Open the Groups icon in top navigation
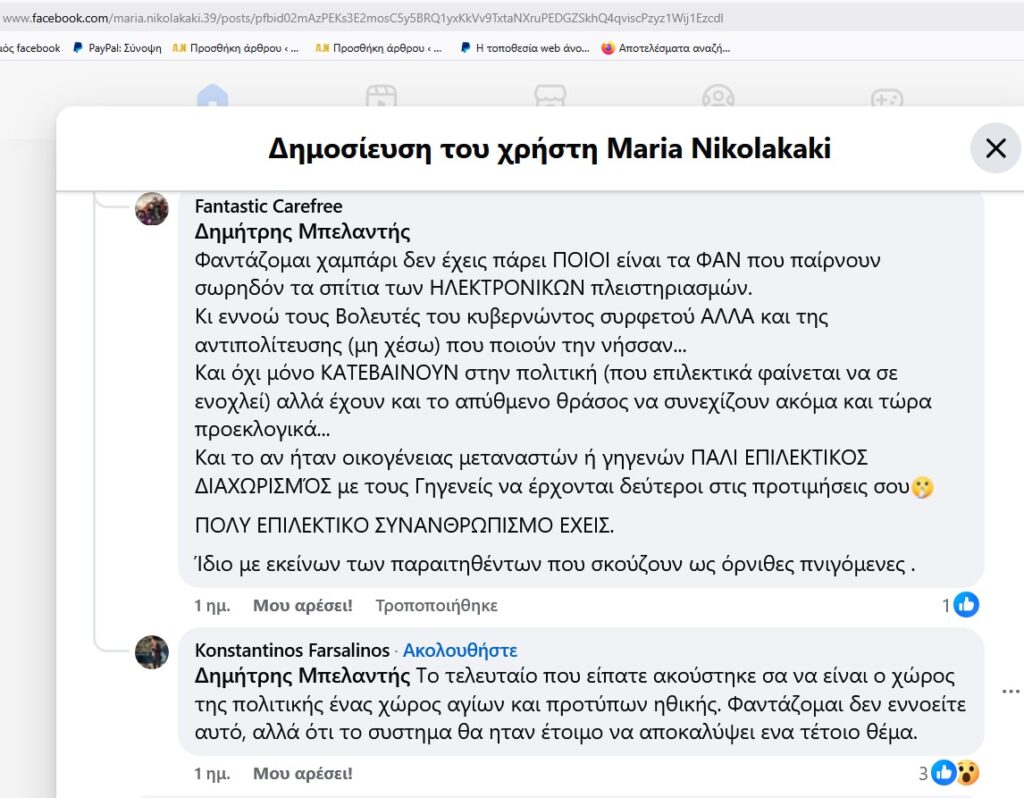1024x798 pixels. [718, 96]
